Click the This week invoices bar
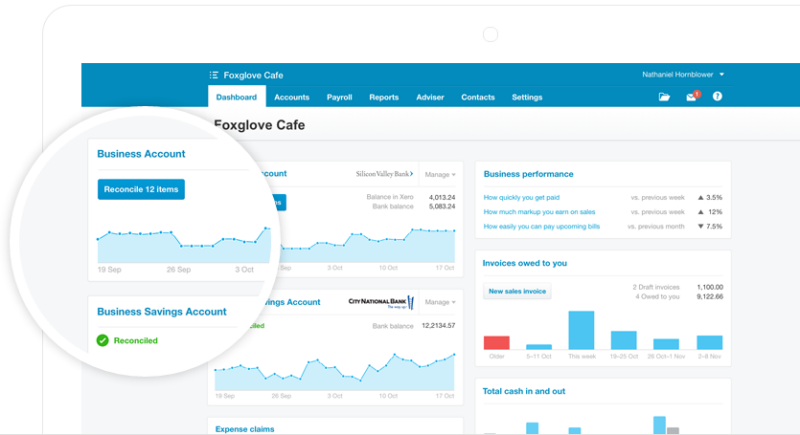Viewport: 800px width, 435px height. [x=581, y=330]
